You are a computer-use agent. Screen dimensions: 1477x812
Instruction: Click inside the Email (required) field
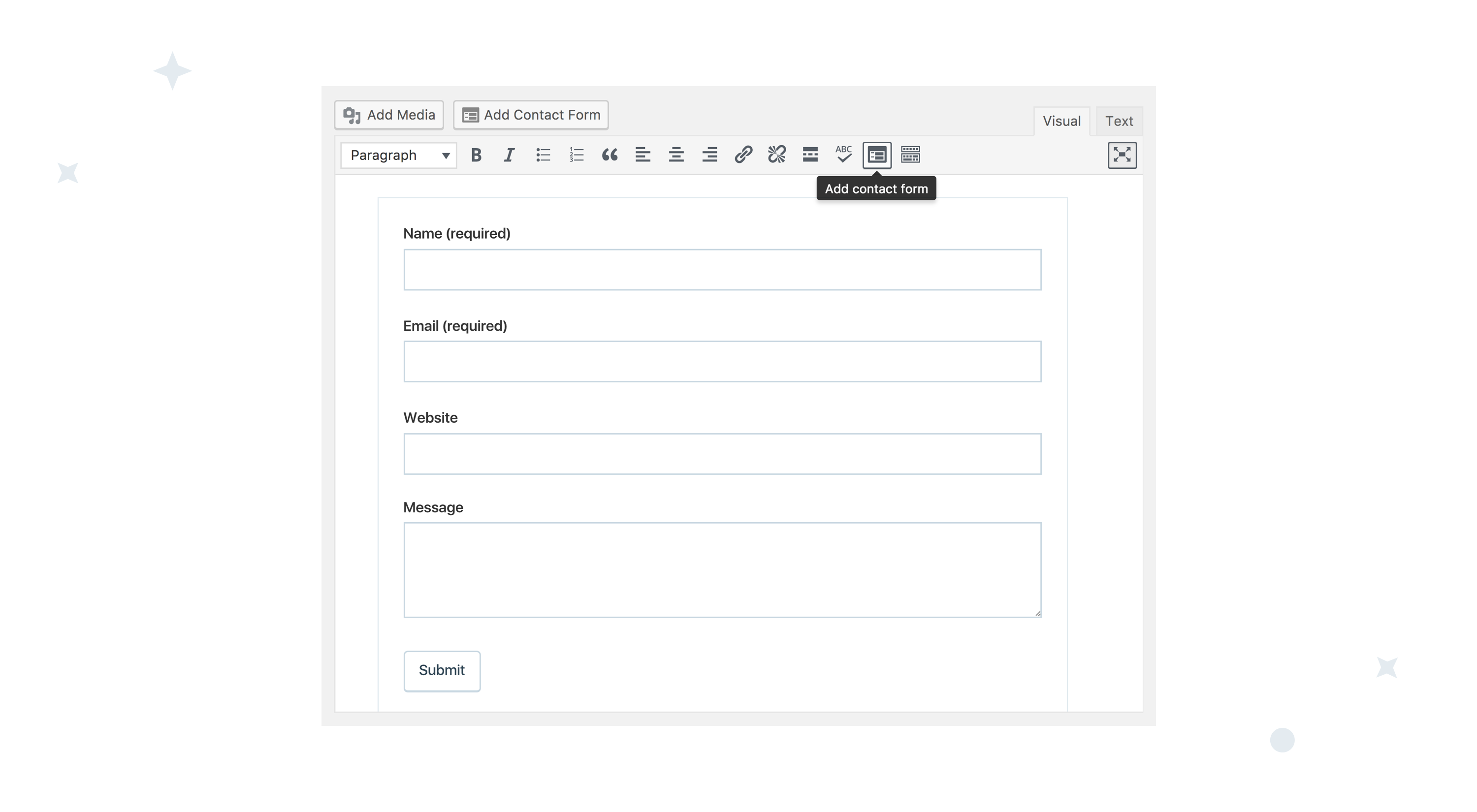(722, 361)
